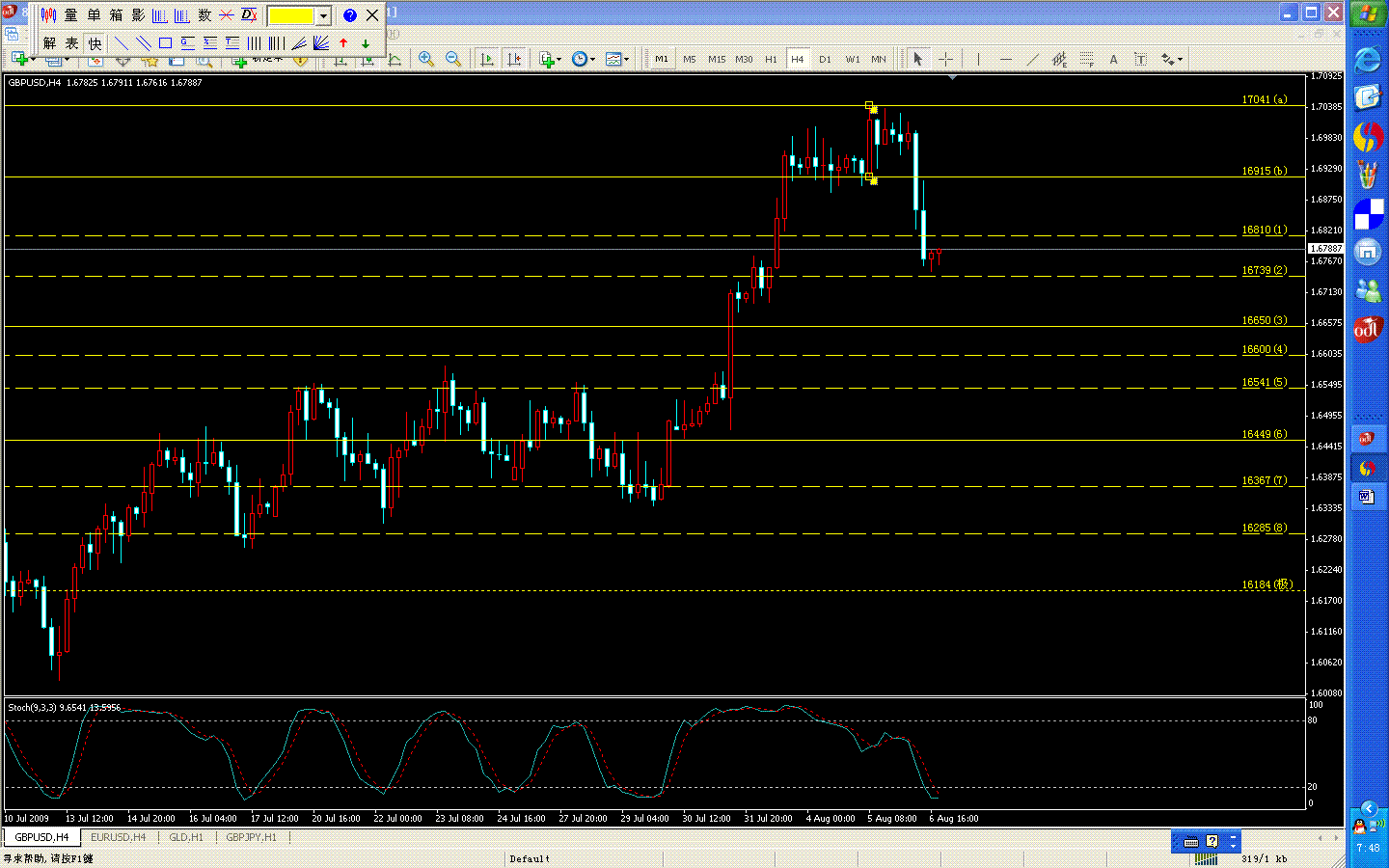The height and width of the screenshot is (868, 1389).
Task: Insert a red up arrow
Action: point(343,43)
